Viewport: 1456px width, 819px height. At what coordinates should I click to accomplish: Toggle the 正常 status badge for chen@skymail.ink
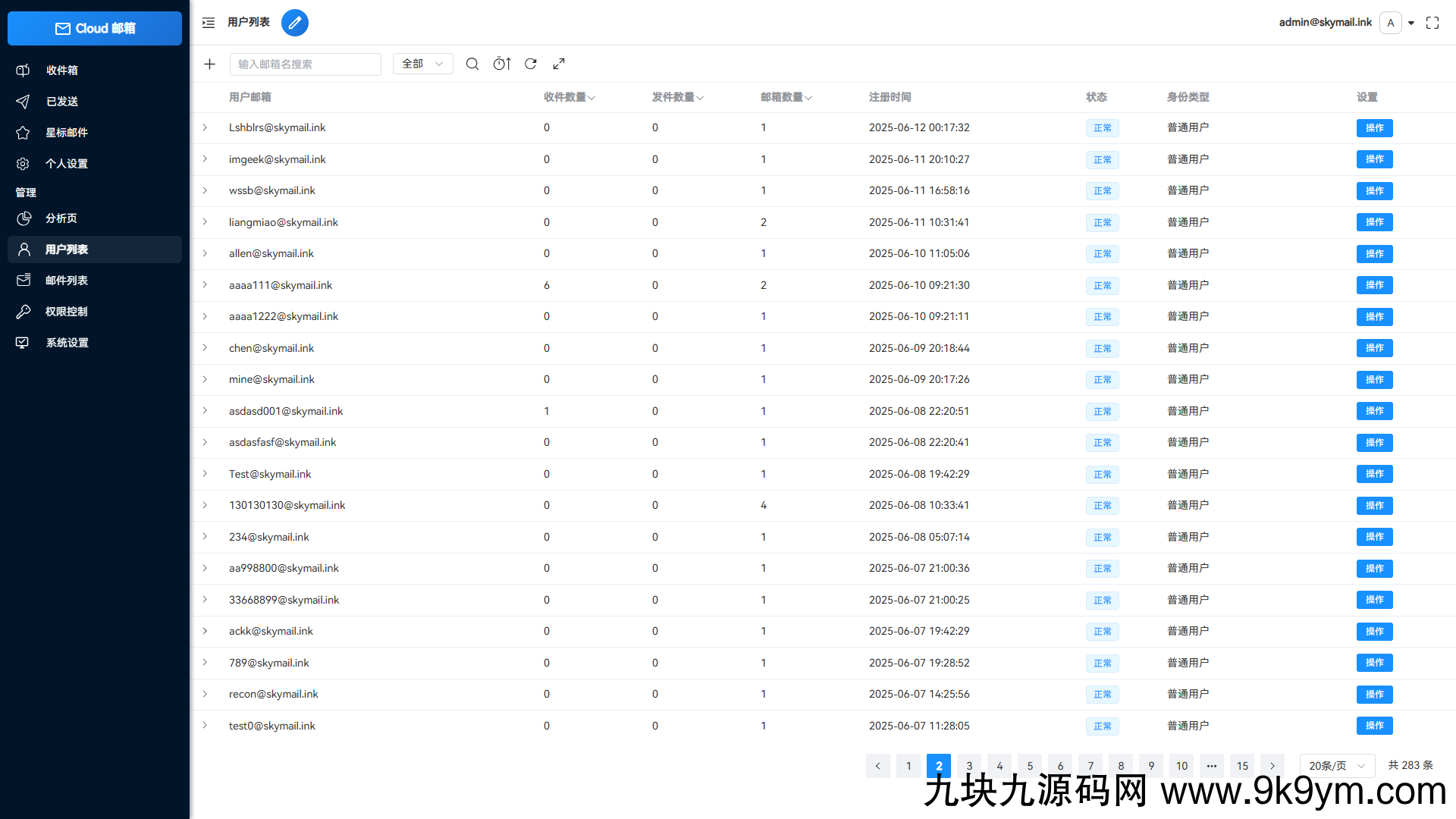coord(1102,348)
